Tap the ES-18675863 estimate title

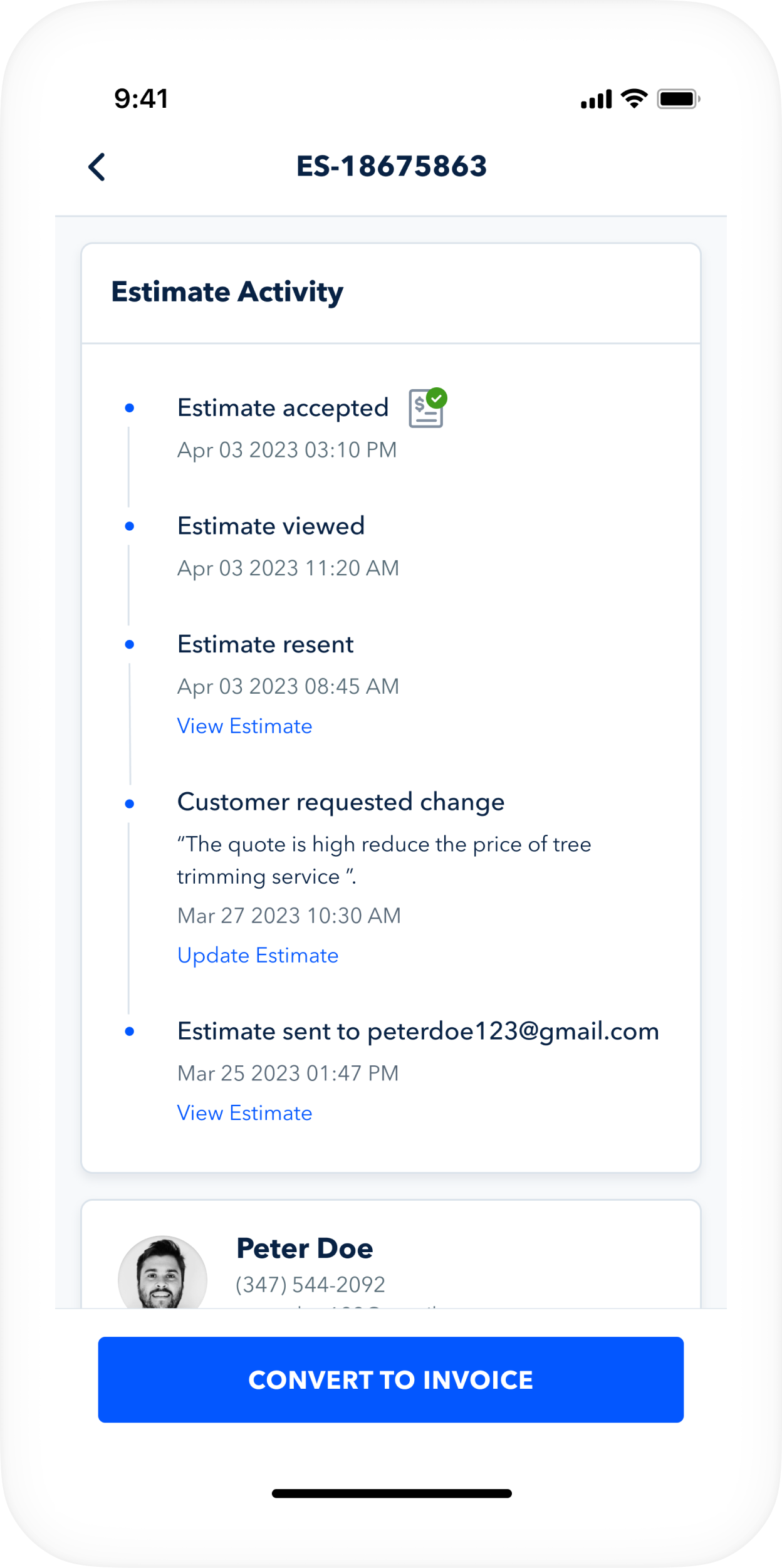pyautogui.click(x=391, y=167)
